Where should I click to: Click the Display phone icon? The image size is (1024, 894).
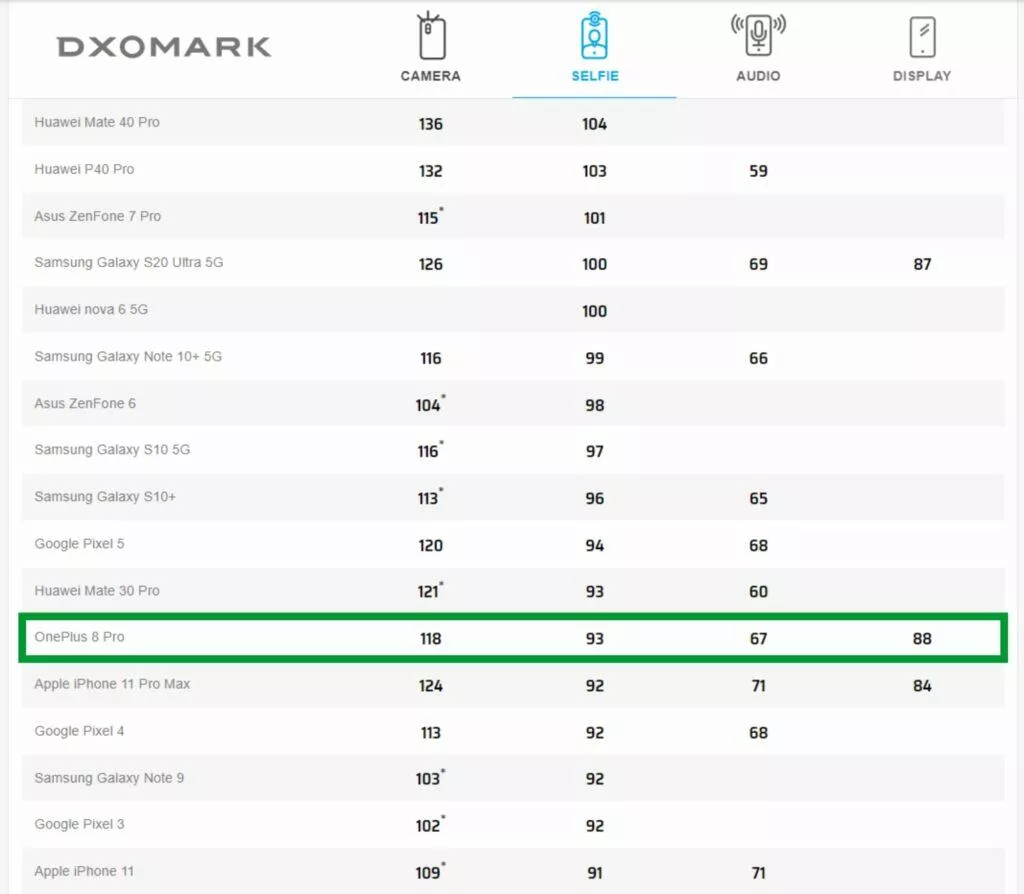pos(922,37)
